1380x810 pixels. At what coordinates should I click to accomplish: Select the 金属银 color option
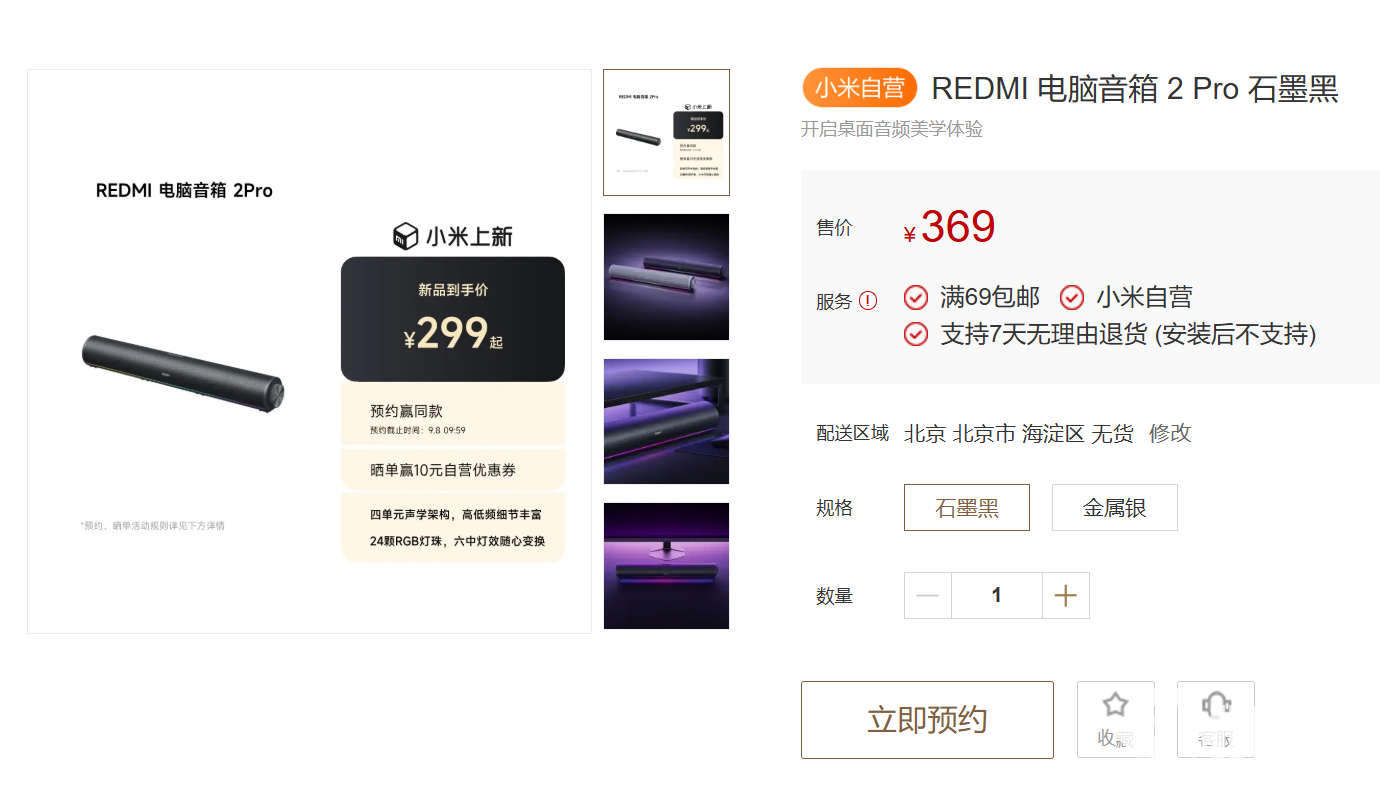(1115, 508)
